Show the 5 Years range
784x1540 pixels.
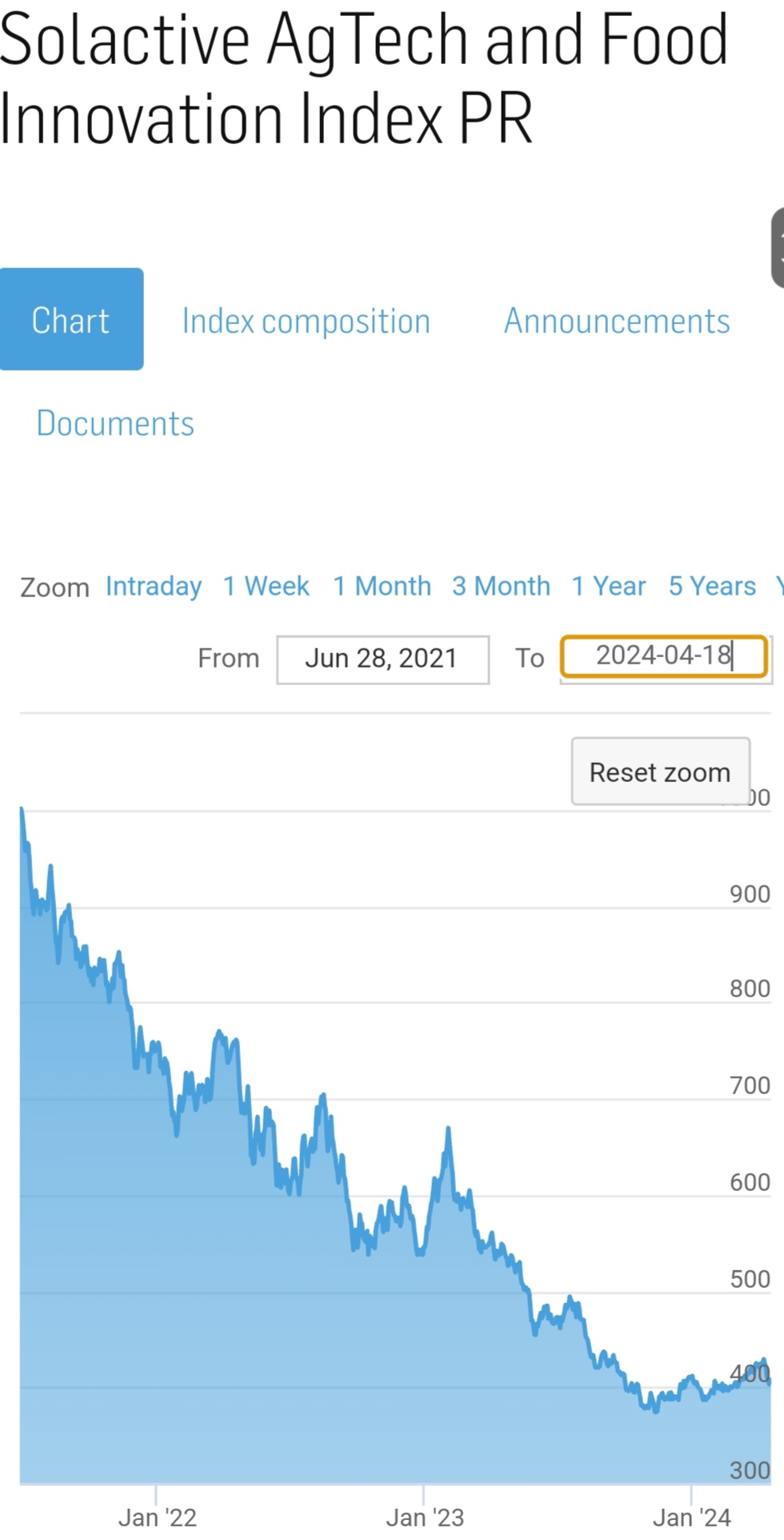pyautogui.click(x=712, y=587)
